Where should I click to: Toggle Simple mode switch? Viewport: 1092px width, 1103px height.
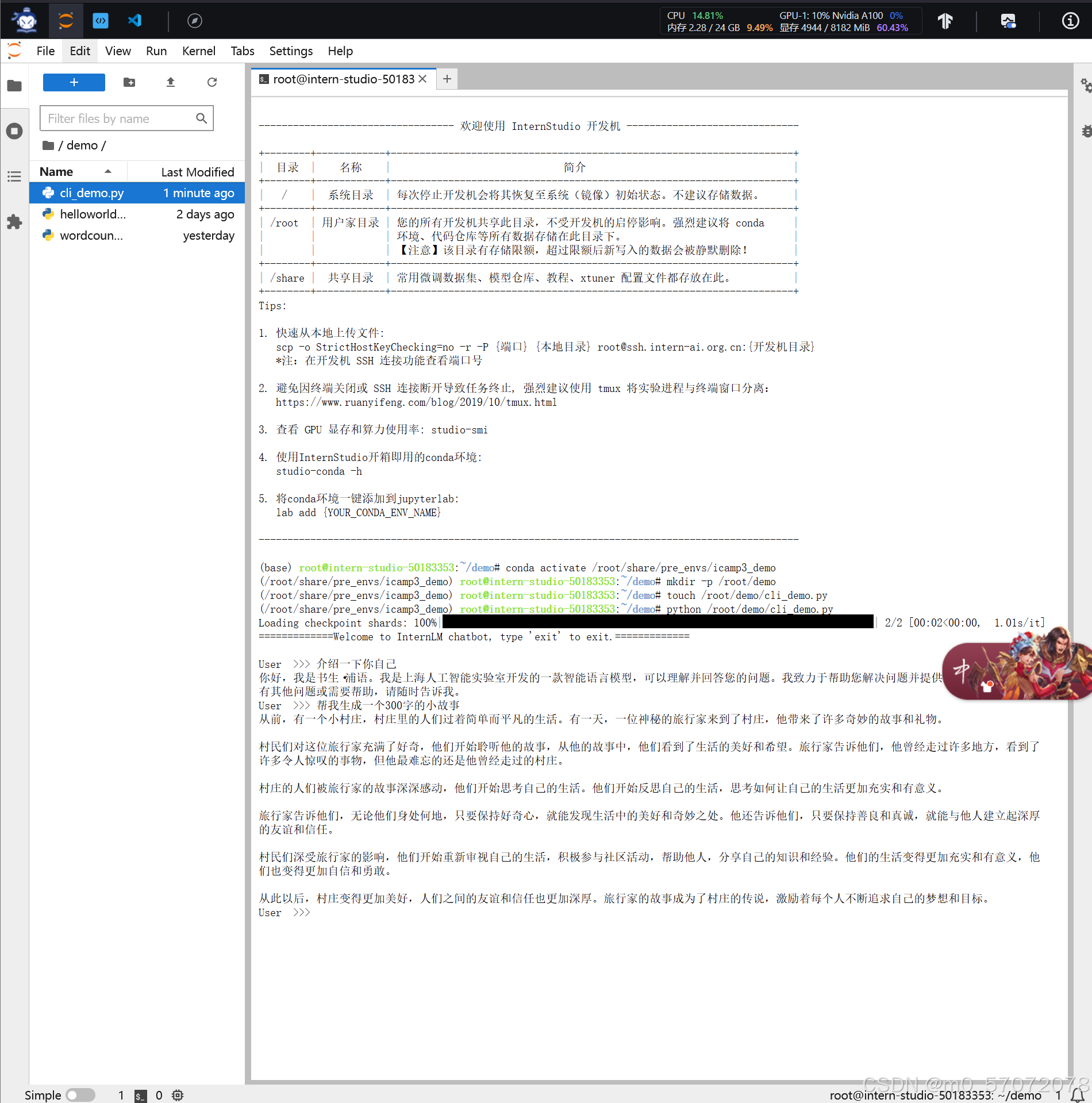tap(80, 1096)
